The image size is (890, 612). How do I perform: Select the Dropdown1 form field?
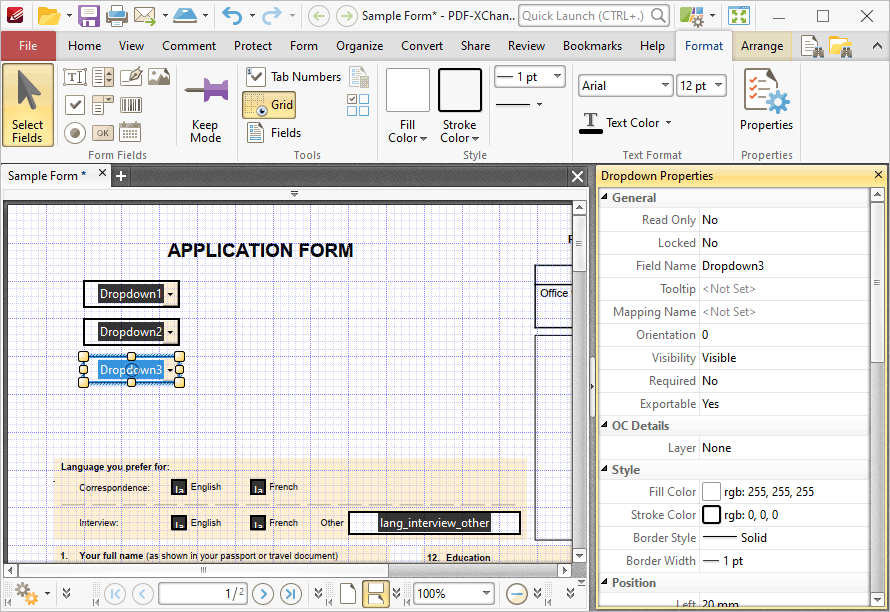coord(132,294)
